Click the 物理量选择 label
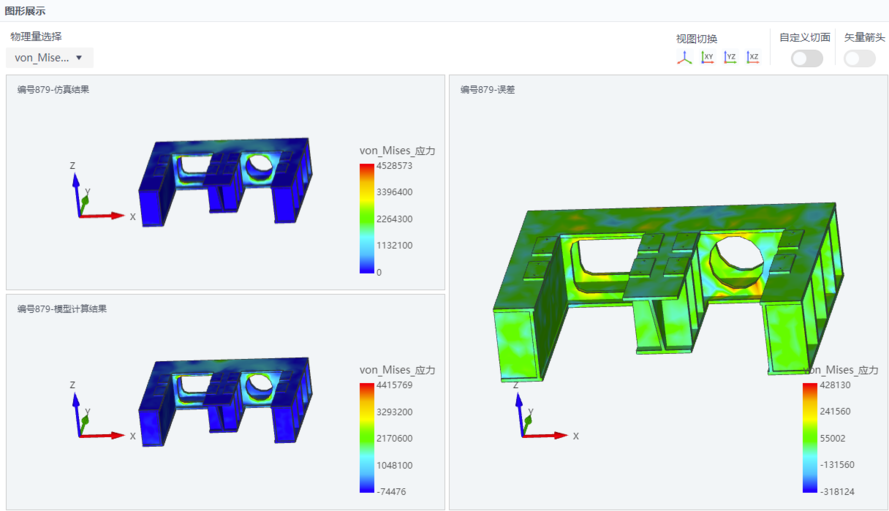The width and height of the screenshot is (889, 511). pos(36,36)
